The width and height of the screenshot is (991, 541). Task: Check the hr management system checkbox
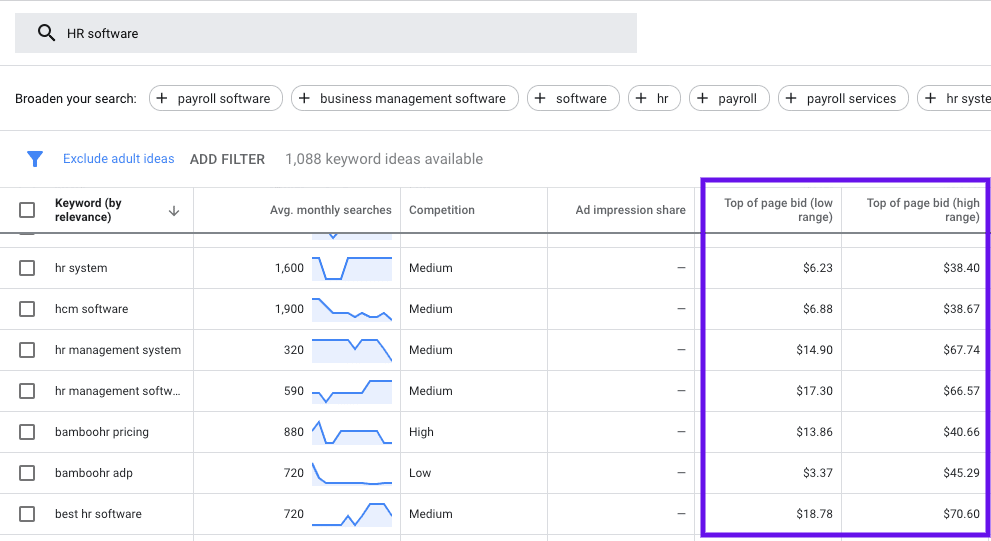coord(27,350)
